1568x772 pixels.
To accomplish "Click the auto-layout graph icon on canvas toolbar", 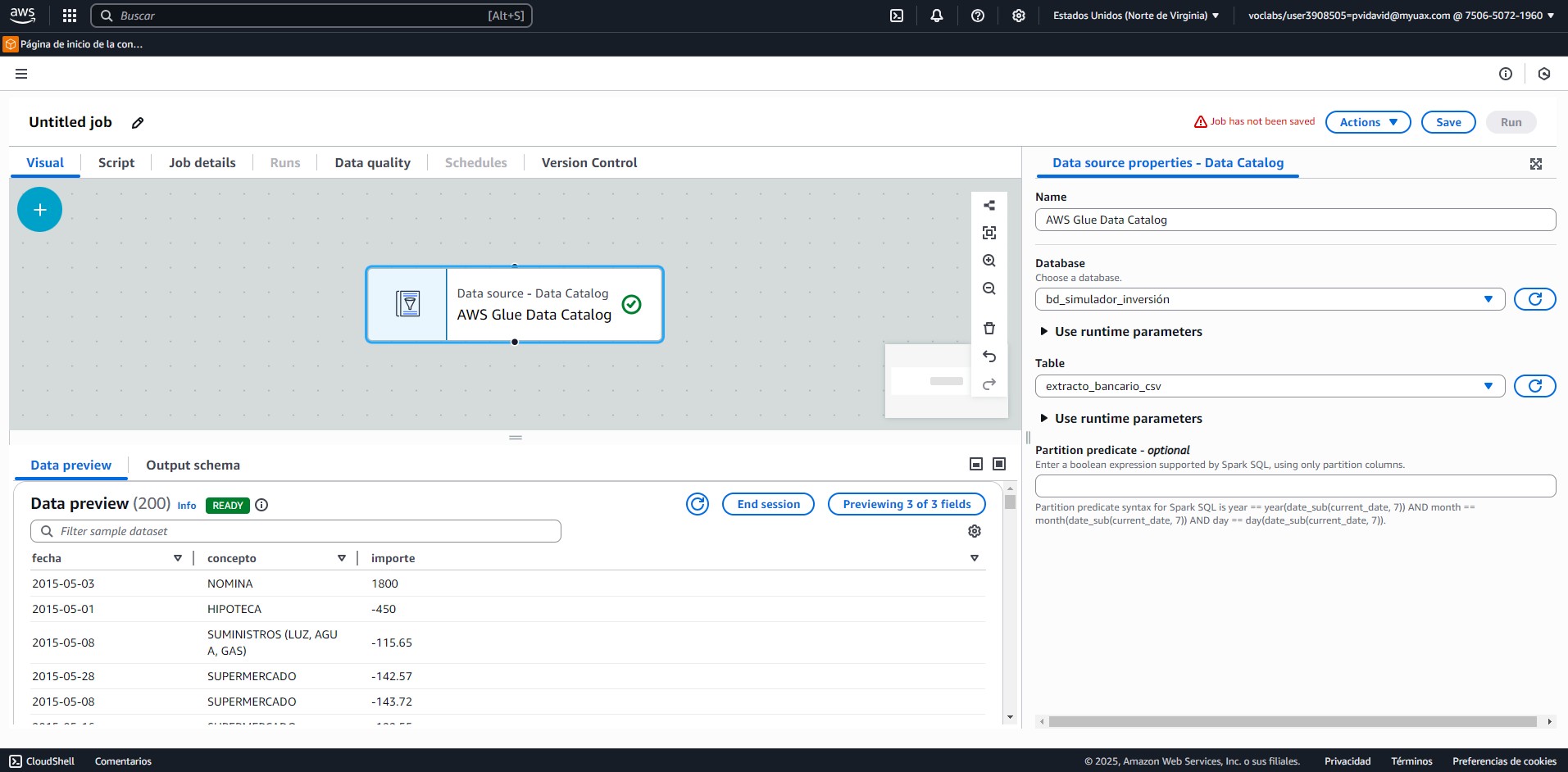I will tap(989, 206).
